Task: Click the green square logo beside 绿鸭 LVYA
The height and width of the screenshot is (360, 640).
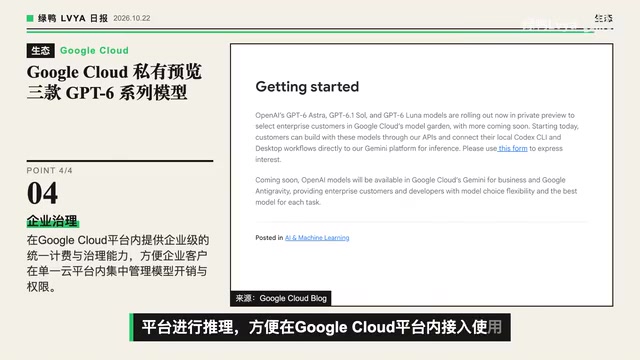Action: pyautogui.click(x=30, y=18)
